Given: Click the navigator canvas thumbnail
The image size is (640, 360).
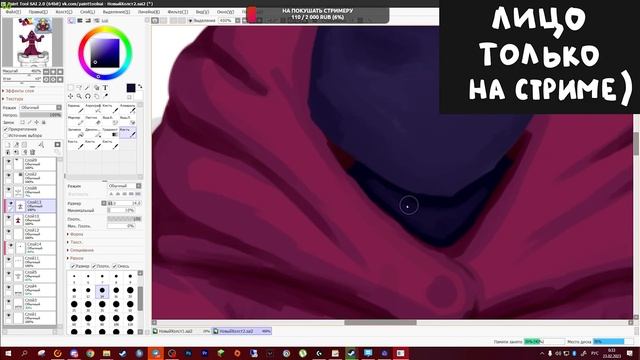Looking at the screenshot, I should (x=32, y=42).
